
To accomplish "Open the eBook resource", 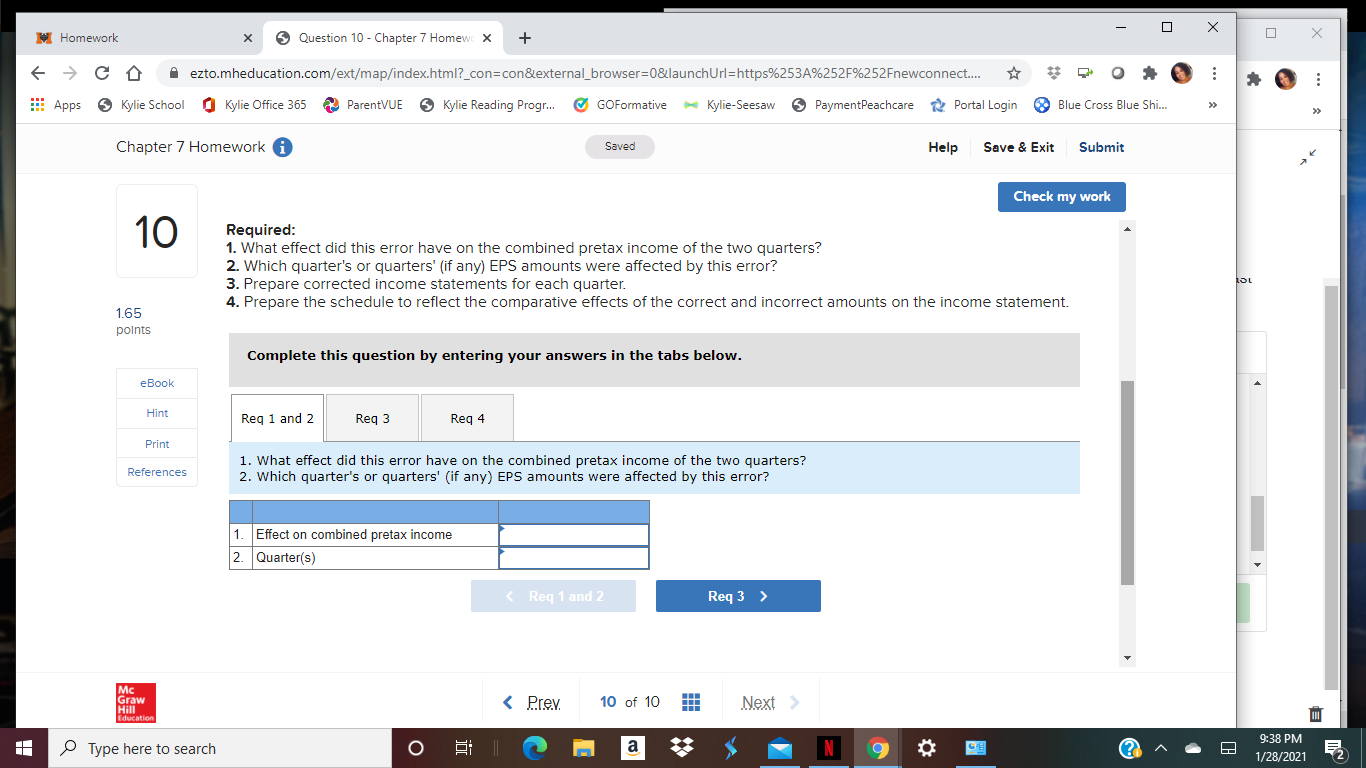I will pyautogui.click(x=157, y=383).
